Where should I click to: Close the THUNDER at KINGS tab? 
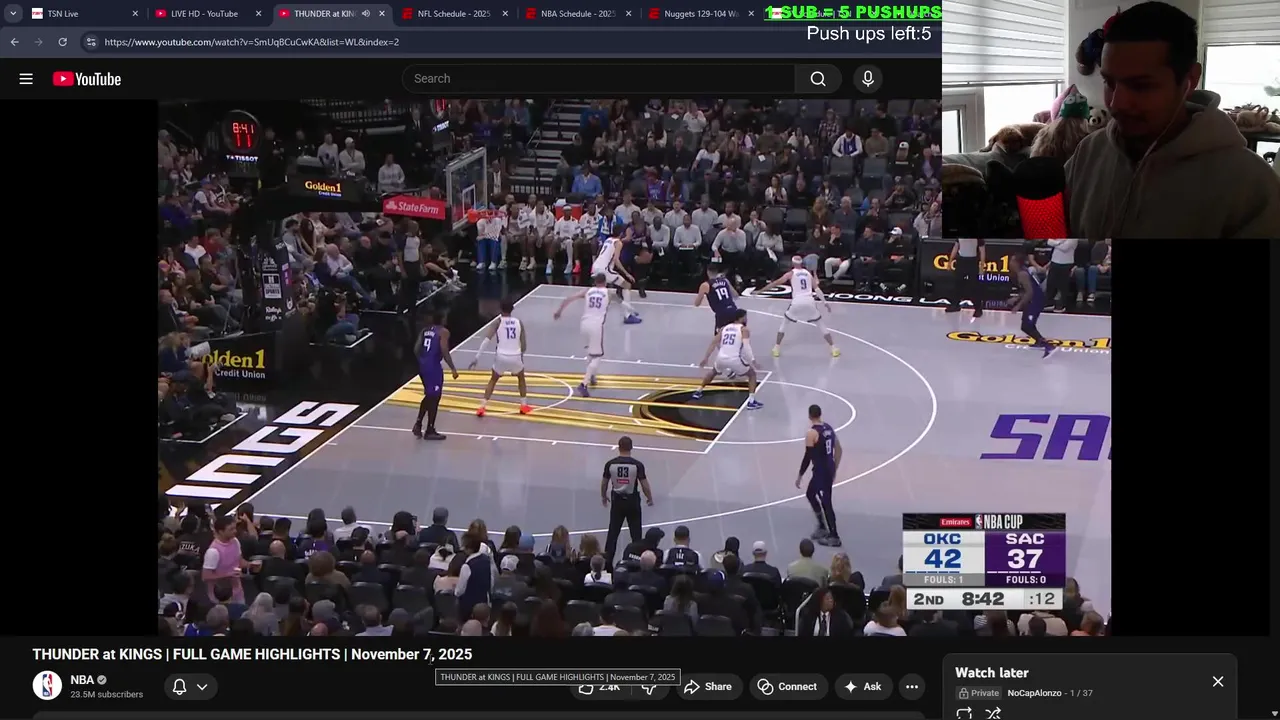pyautogui.click(x=381, y=14)
